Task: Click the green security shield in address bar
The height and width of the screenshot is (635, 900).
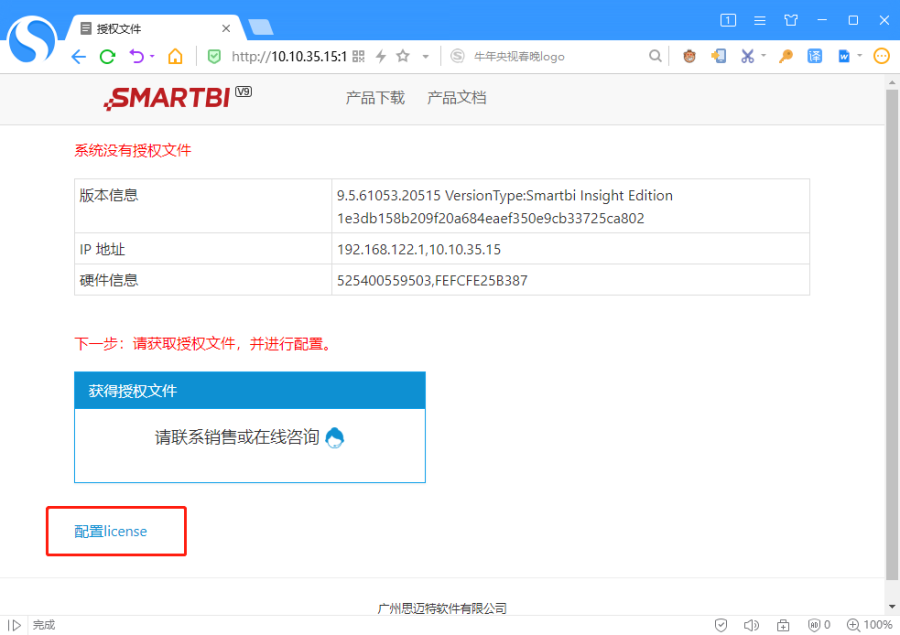Action: [214, 56]
